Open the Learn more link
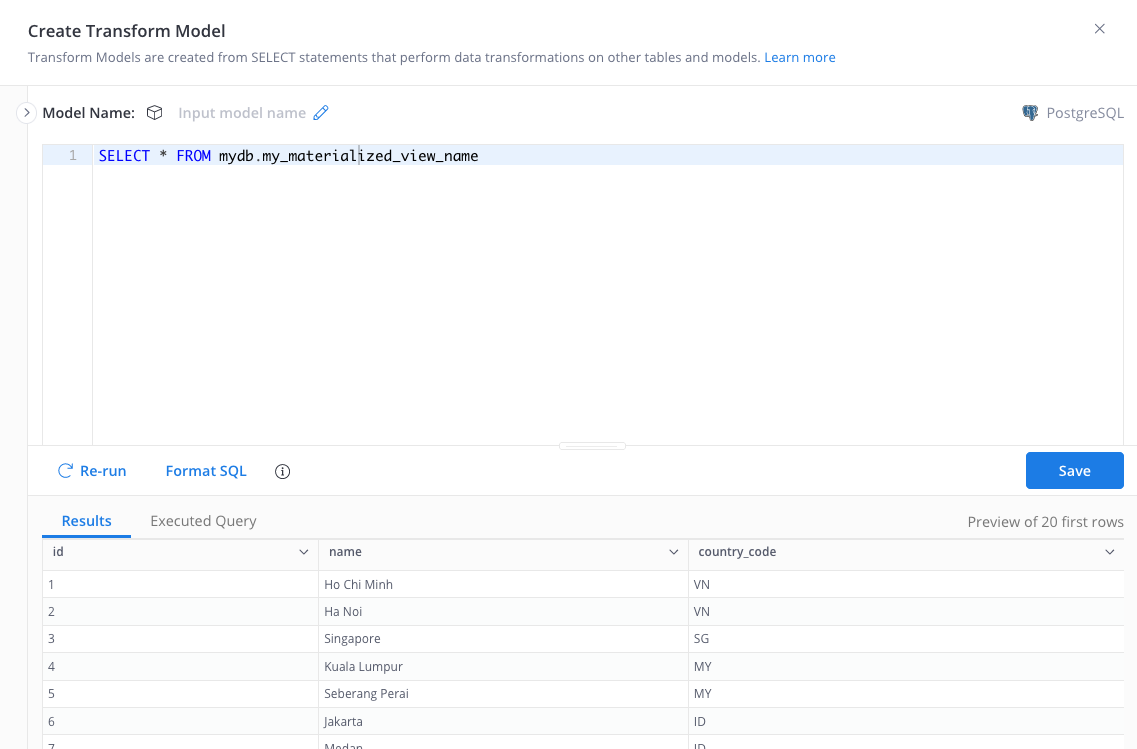This screenshot has width=1137, height=749. coord(799,57)
